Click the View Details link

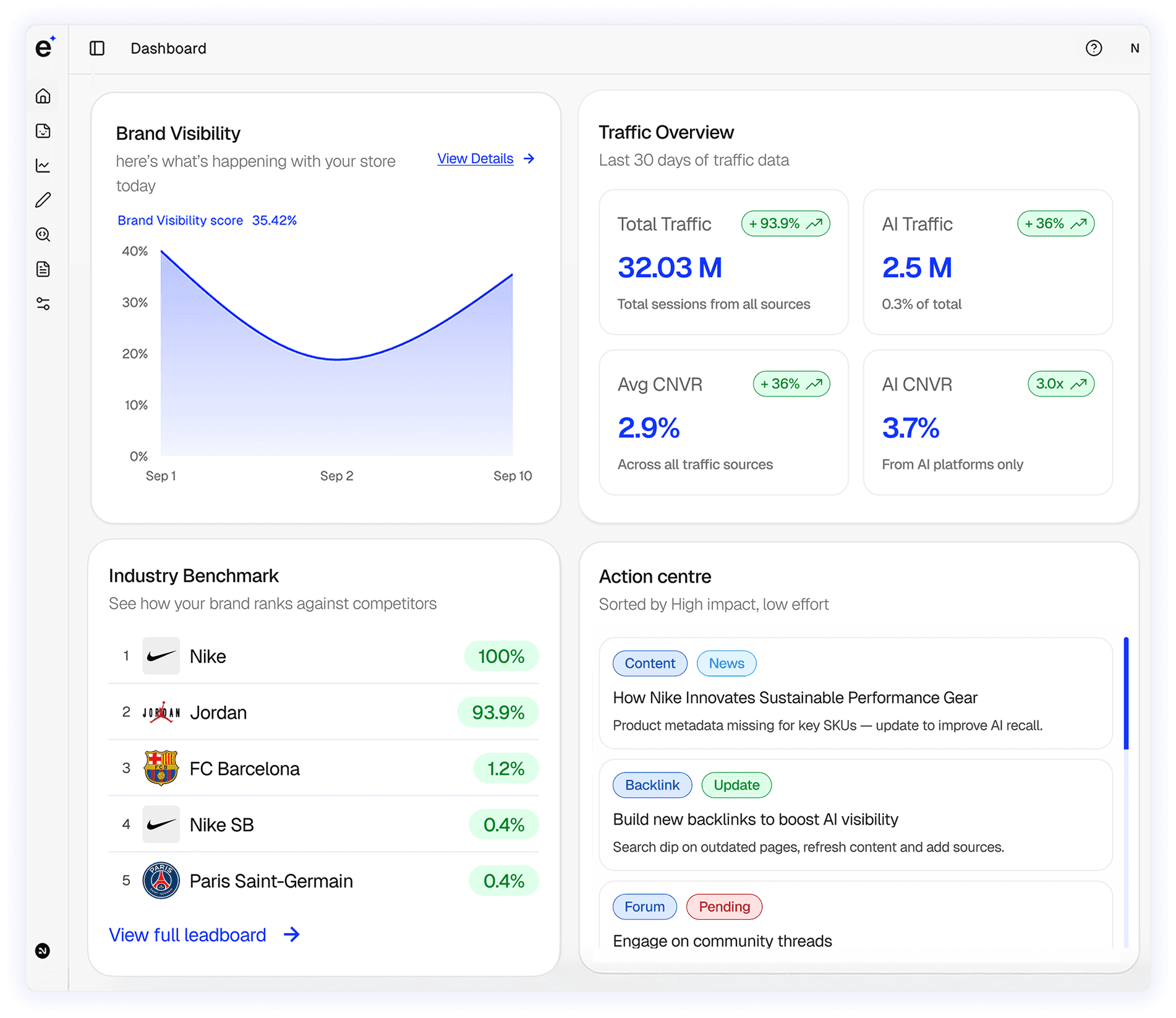475,159
